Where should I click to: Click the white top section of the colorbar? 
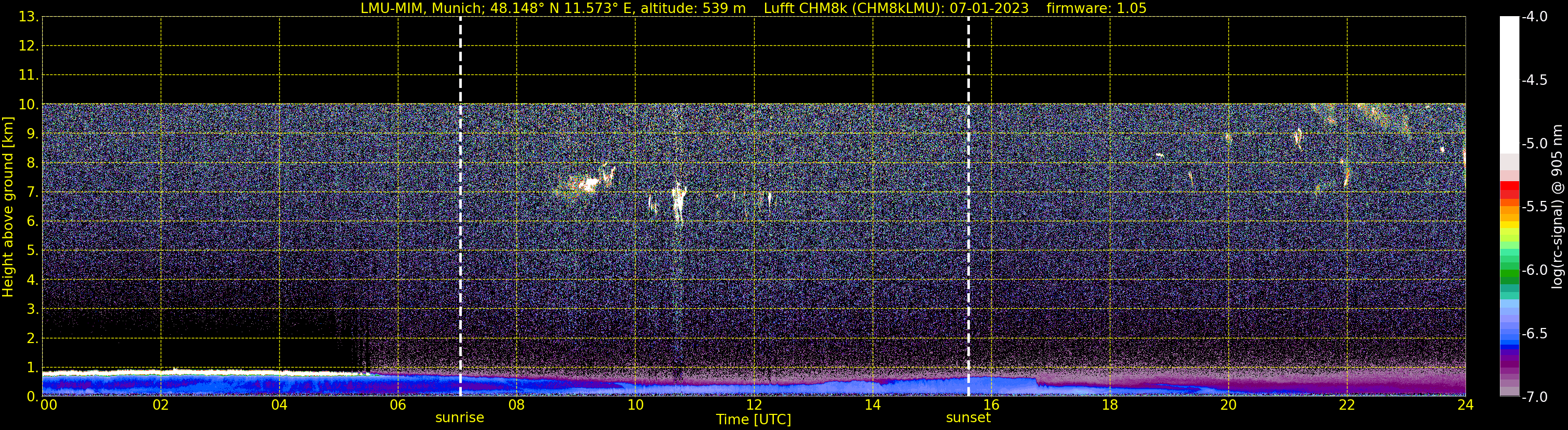coord(1510,85)
